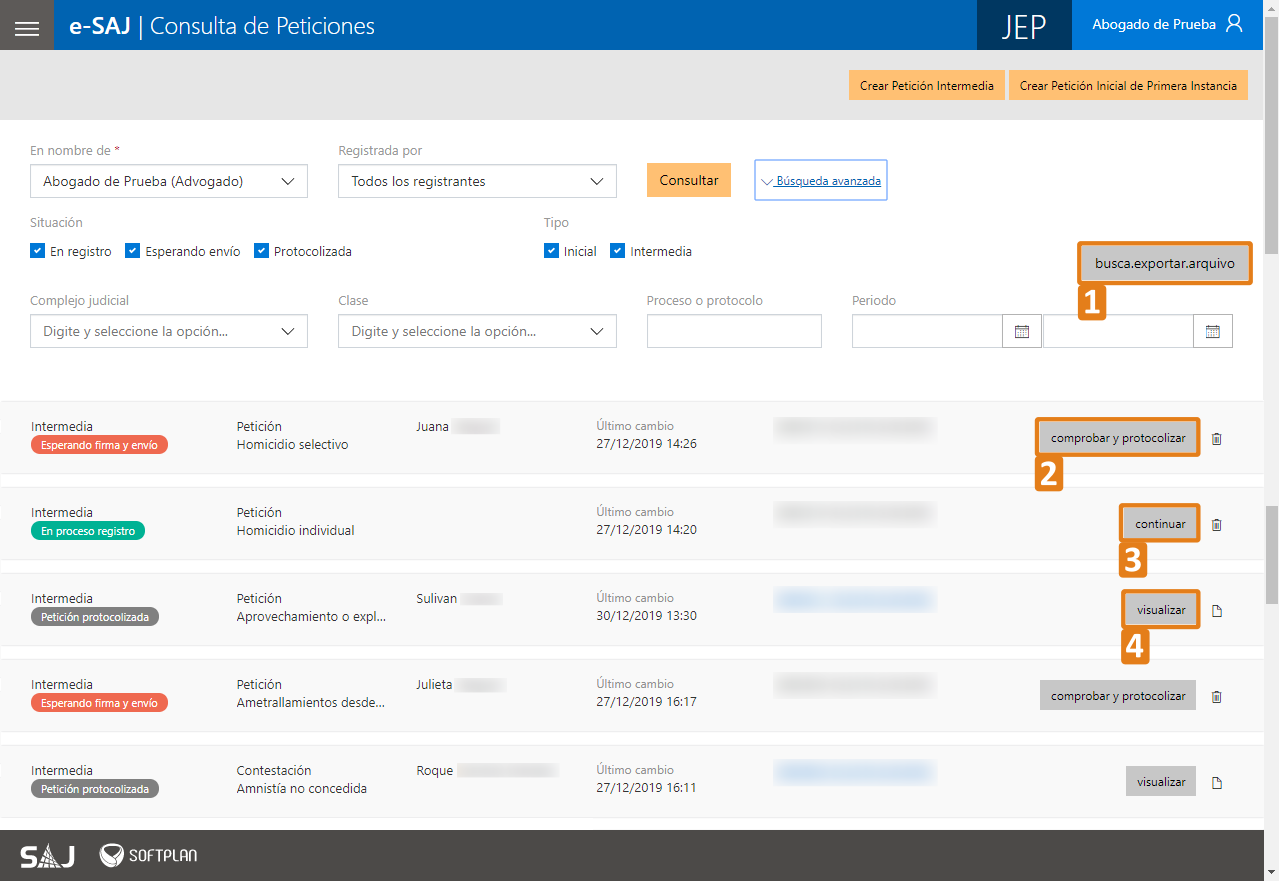The width and height of the screenshot is (1279, 881).
Task: Click continuar on Homicidio individual petition
Action: coord(1160,524)
